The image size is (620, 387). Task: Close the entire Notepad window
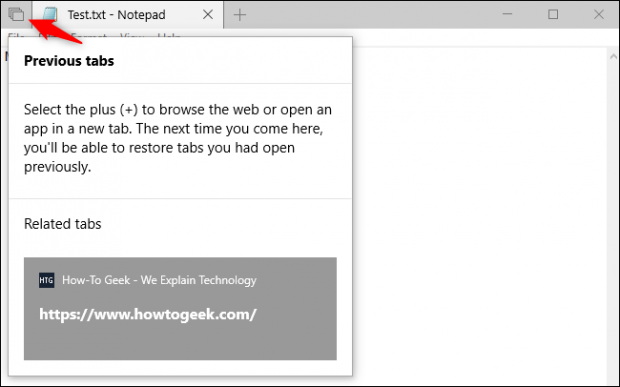coord(599,15)
